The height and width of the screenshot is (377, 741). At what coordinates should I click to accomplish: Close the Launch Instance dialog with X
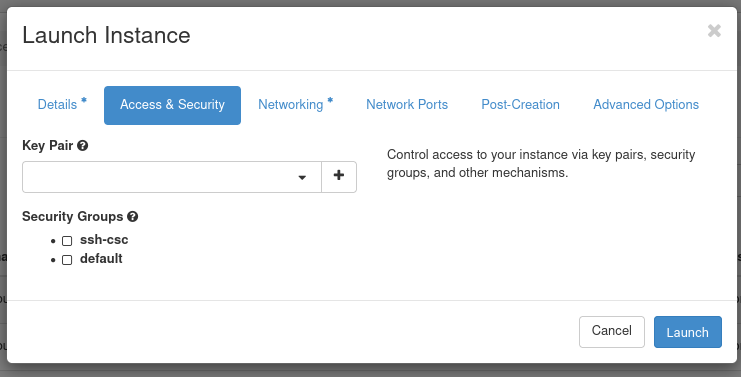(714, 31)
